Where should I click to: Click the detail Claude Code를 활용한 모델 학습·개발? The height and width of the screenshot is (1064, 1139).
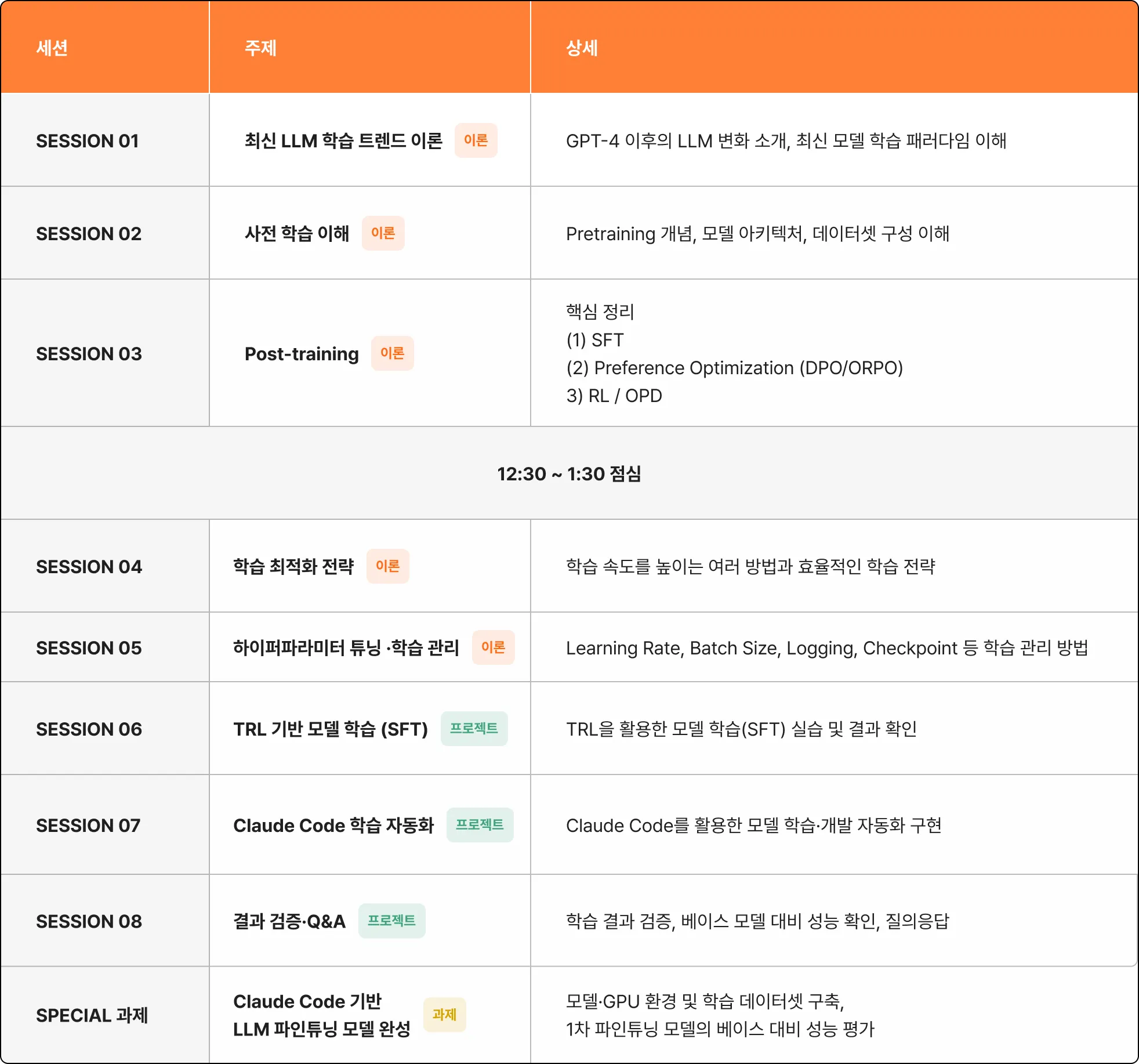[754, 826]
